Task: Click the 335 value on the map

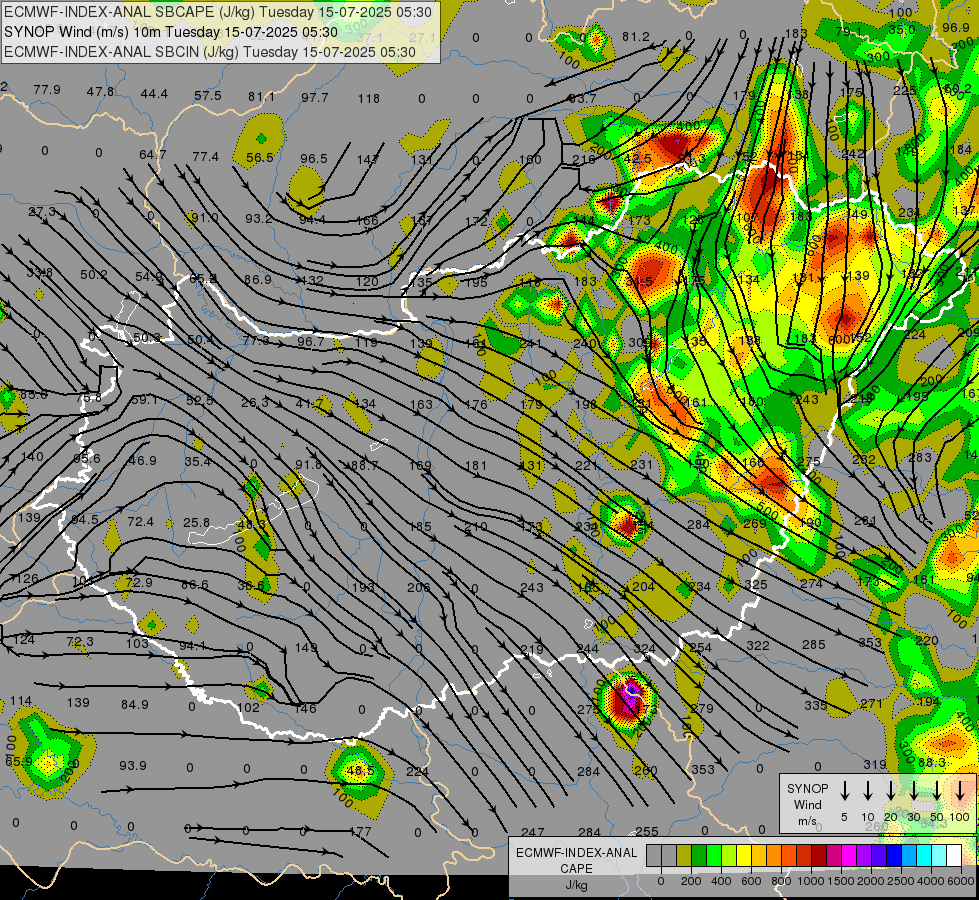Action: click(815, 705)
